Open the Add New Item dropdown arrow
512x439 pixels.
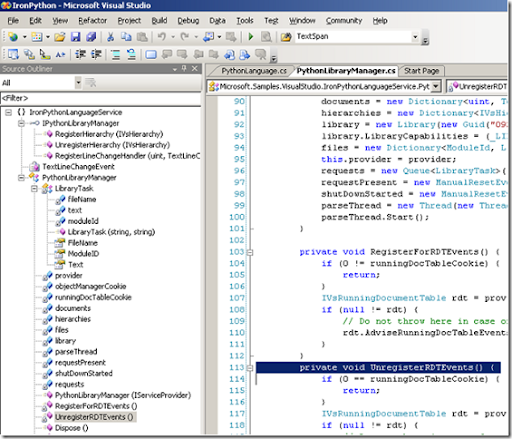(x=48, y=37)
